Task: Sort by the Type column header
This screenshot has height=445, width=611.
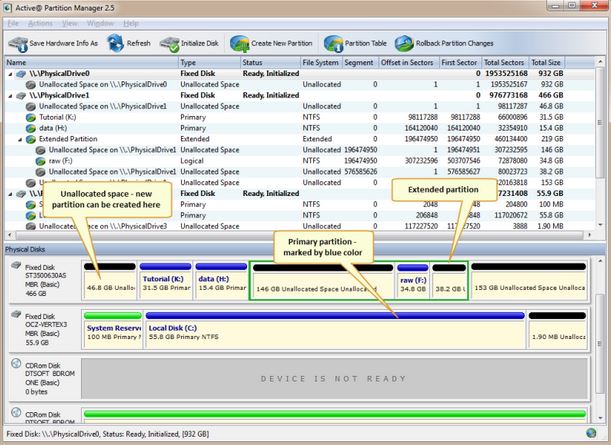Action: 210,62
